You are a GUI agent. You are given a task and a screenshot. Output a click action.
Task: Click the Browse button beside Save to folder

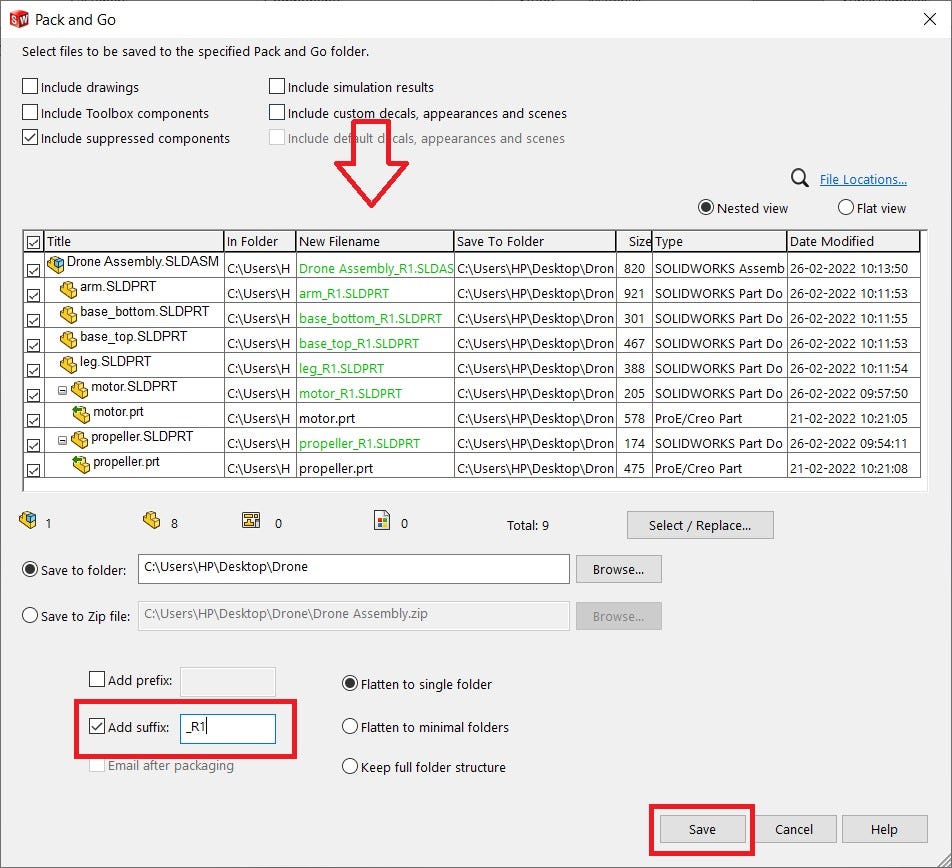(x=618, y=568)
